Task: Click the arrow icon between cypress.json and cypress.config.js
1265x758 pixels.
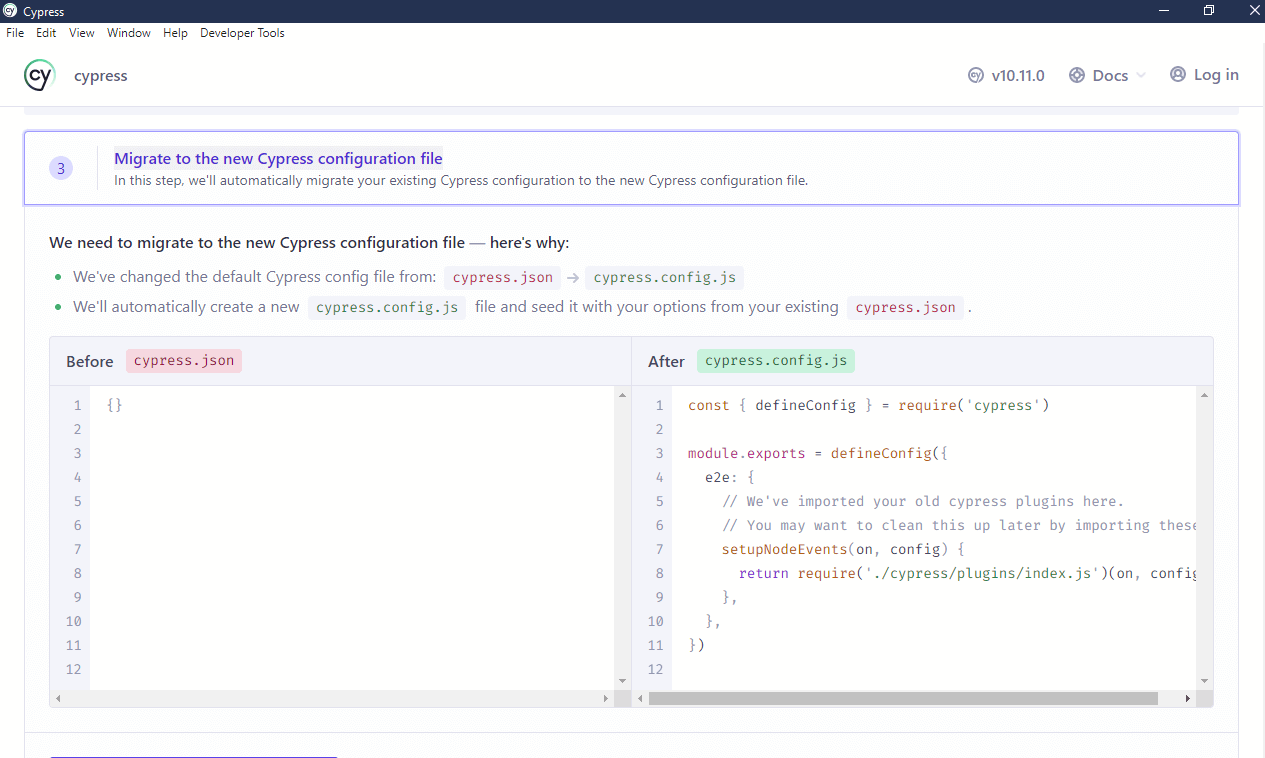Action: (x=572, y=277)
